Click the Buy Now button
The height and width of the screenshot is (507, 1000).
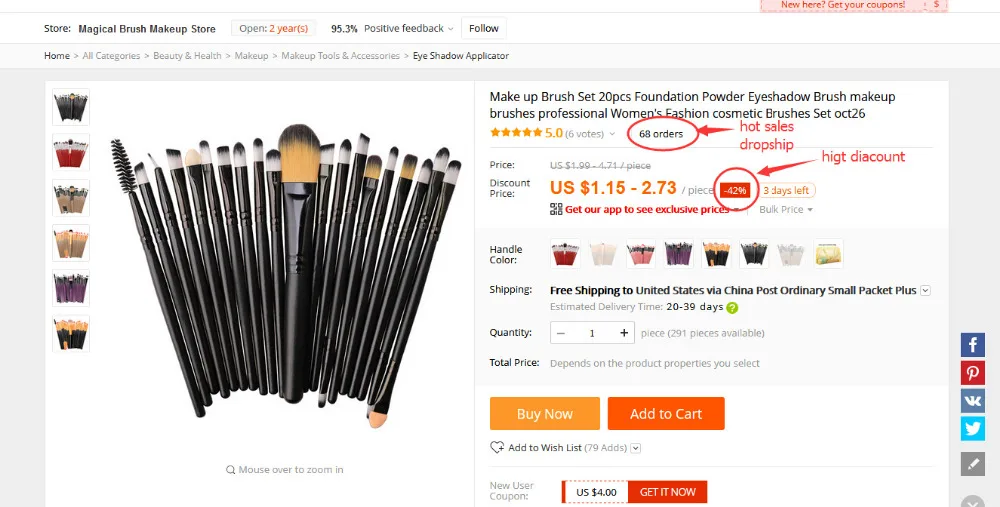(545, 413)
